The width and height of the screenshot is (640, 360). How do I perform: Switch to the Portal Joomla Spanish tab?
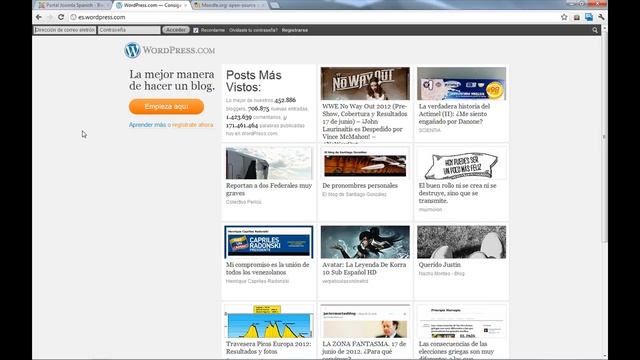pos(72,5)
